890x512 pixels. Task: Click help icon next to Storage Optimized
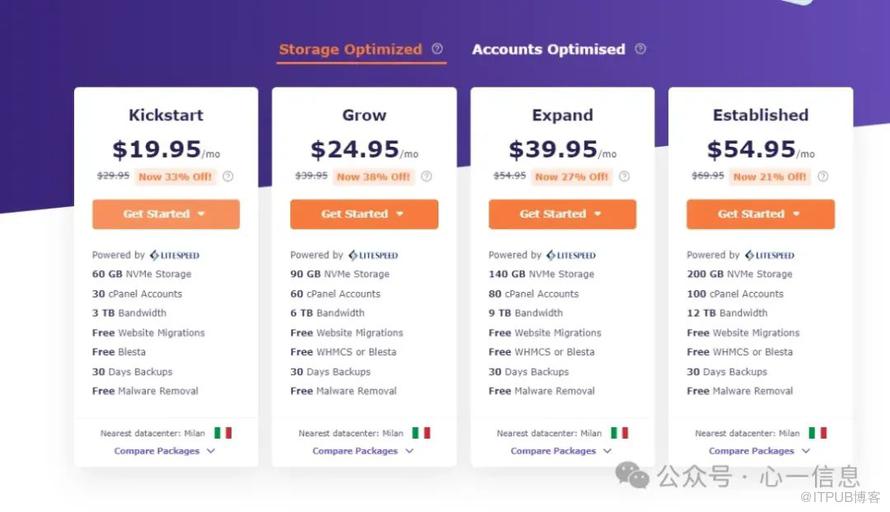pyautogui.click(x=437, y=49)
